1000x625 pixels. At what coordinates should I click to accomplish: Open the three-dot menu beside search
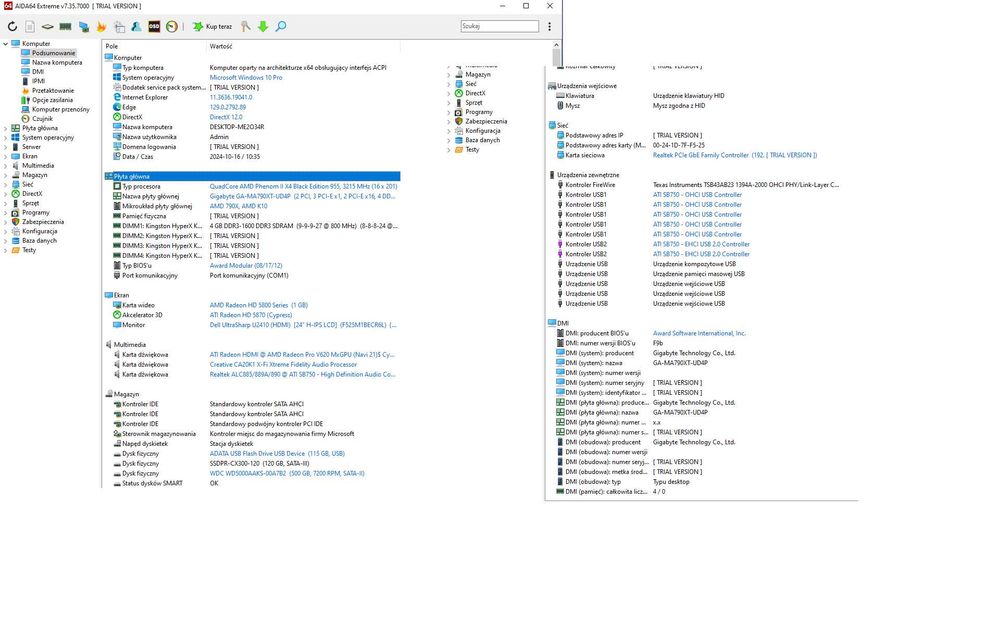coord(550,27)
